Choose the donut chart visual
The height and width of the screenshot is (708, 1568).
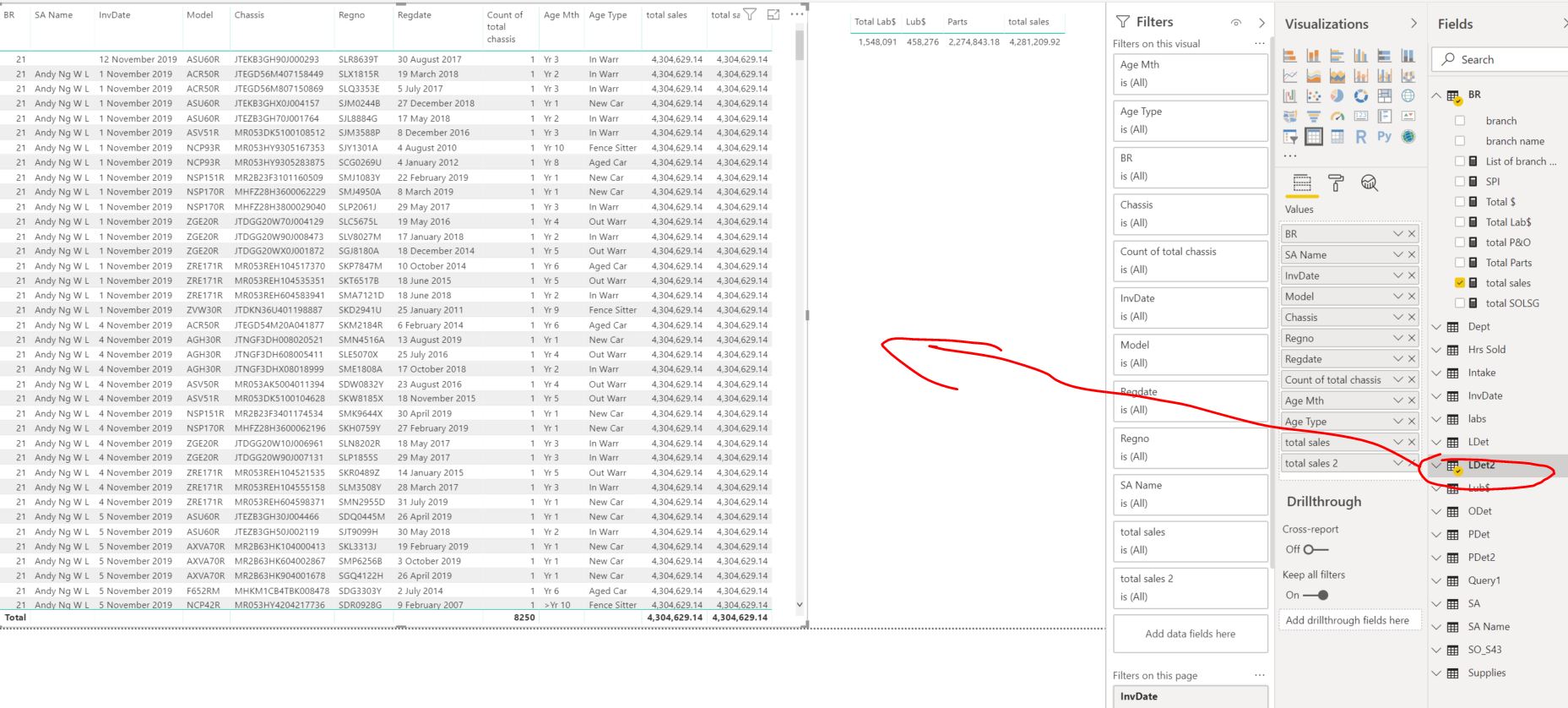click(x=1360, y=96)
